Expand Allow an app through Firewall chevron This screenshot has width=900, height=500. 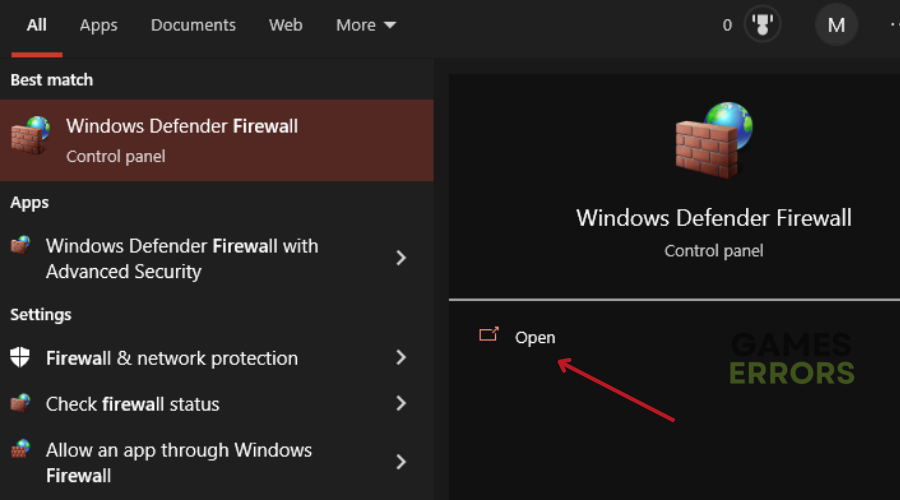point(401,462)
